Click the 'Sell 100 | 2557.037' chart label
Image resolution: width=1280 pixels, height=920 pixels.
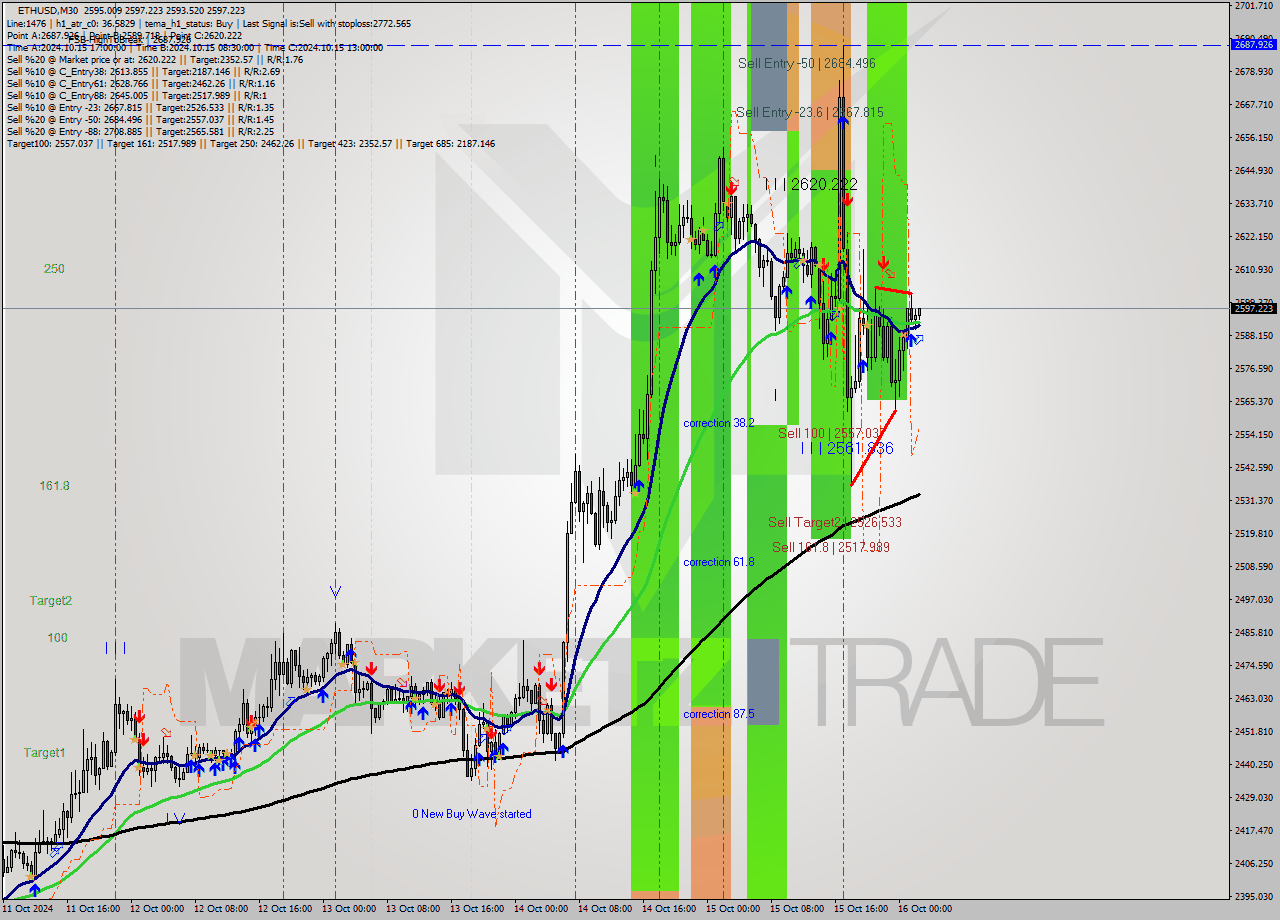pyautogui.click(x=829, y=433)
